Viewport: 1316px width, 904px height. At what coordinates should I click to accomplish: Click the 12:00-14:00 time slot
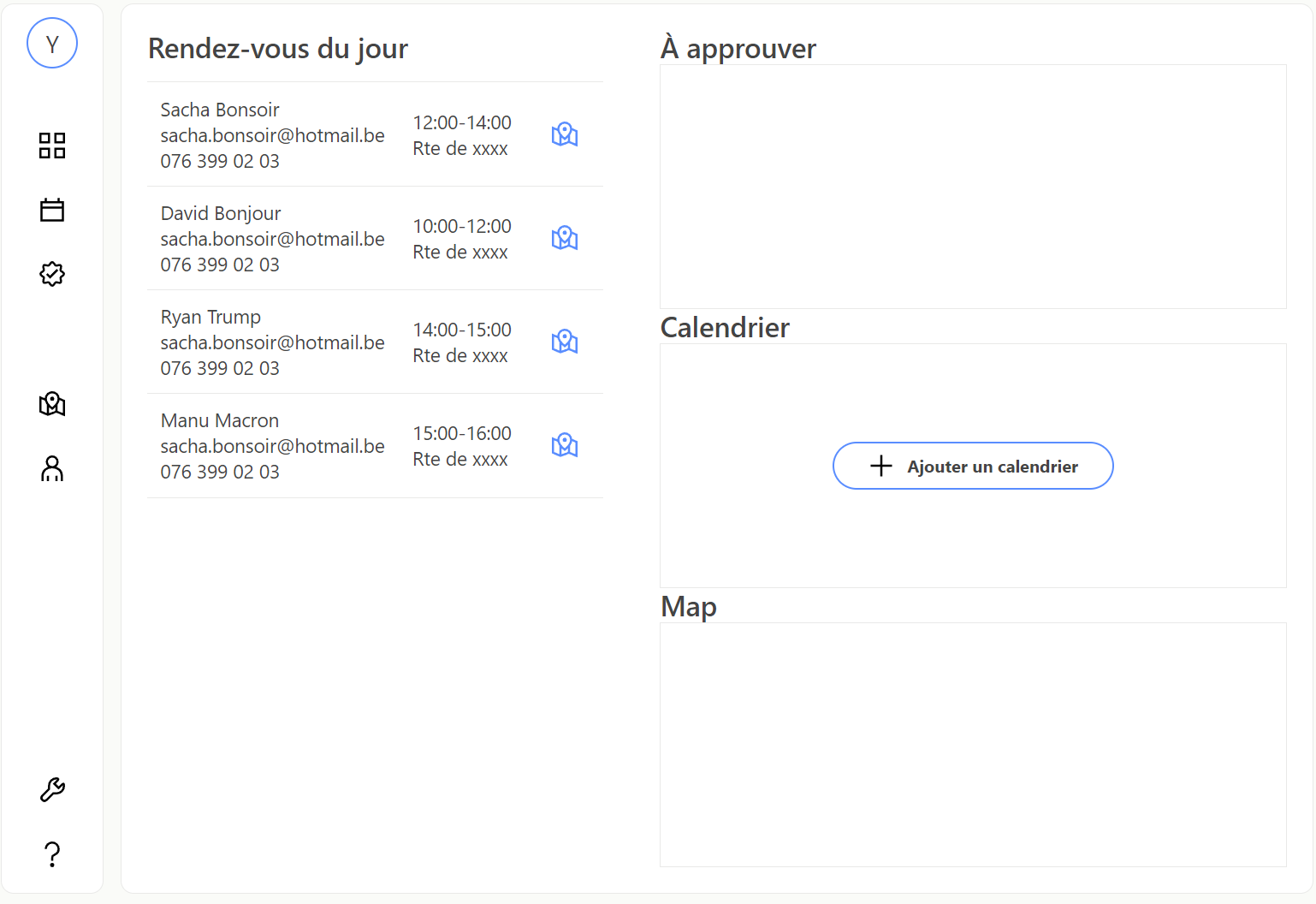462,122
